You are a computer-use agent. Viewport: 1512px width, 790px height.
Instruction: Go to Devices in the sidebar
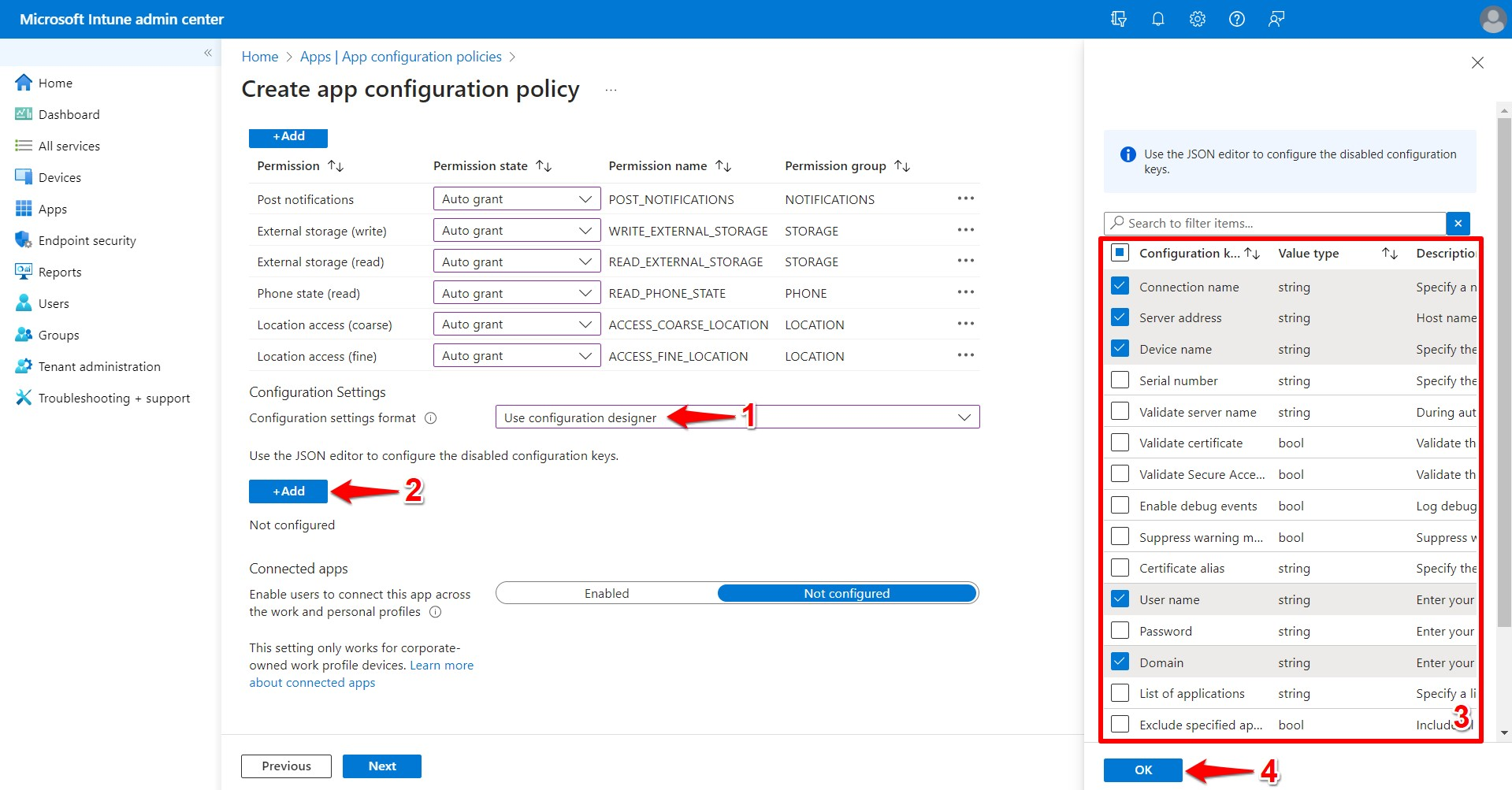[x=60, y=177]
